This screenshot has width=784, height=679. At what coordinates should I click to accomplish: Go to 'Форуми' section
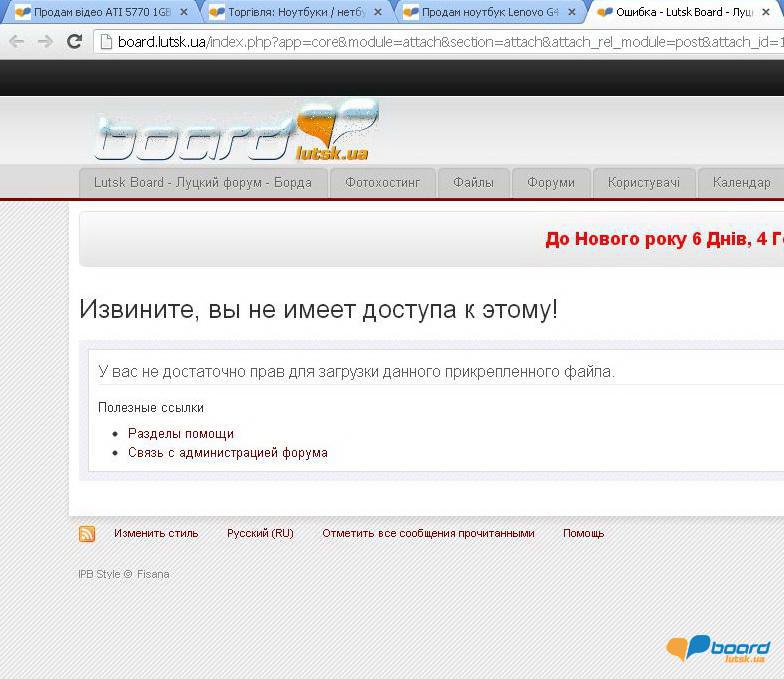pyautogui.click(x=550, y=182)
